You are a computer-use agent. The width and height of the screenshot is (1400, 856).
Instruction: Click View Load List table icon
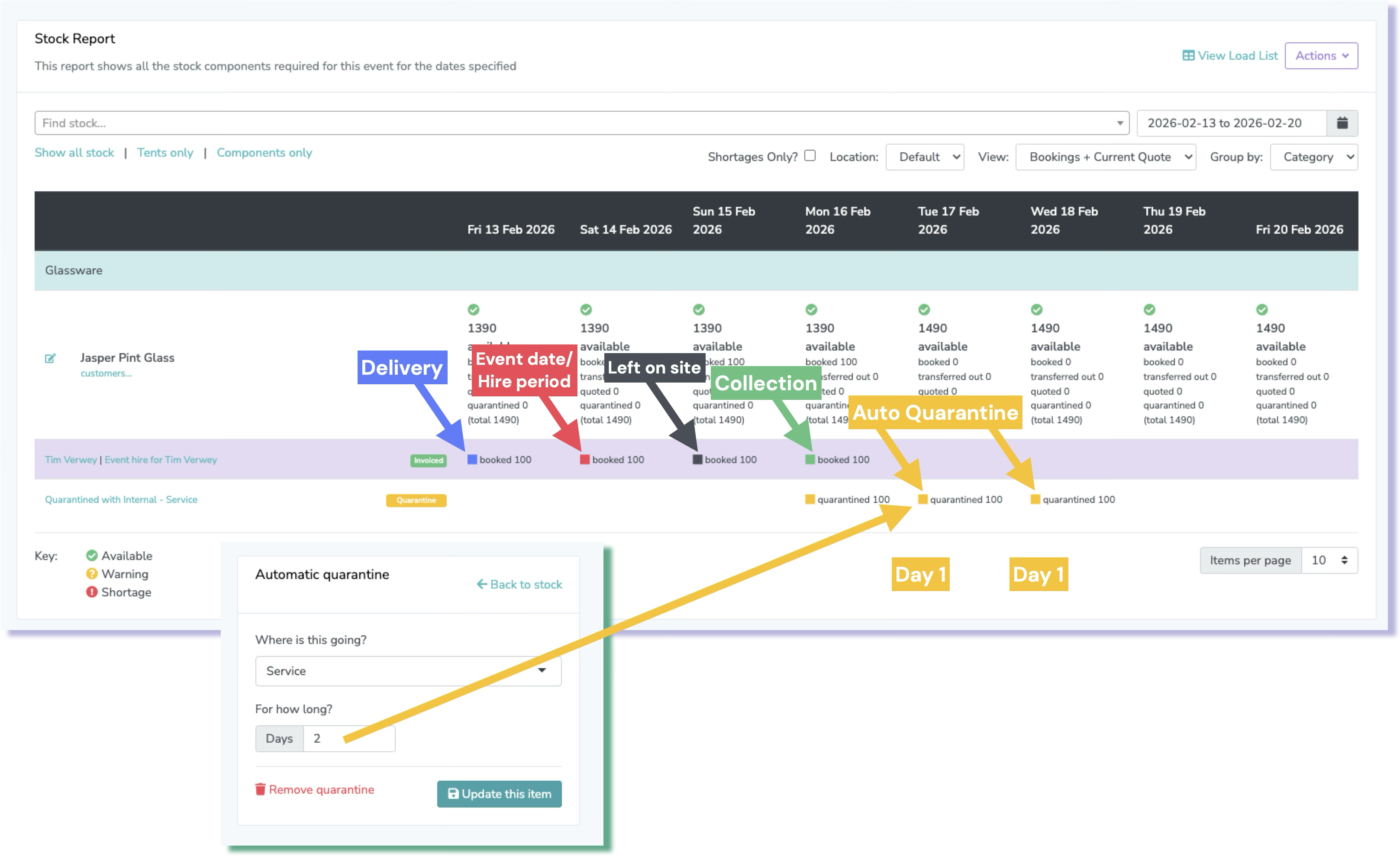[1188, 56]
